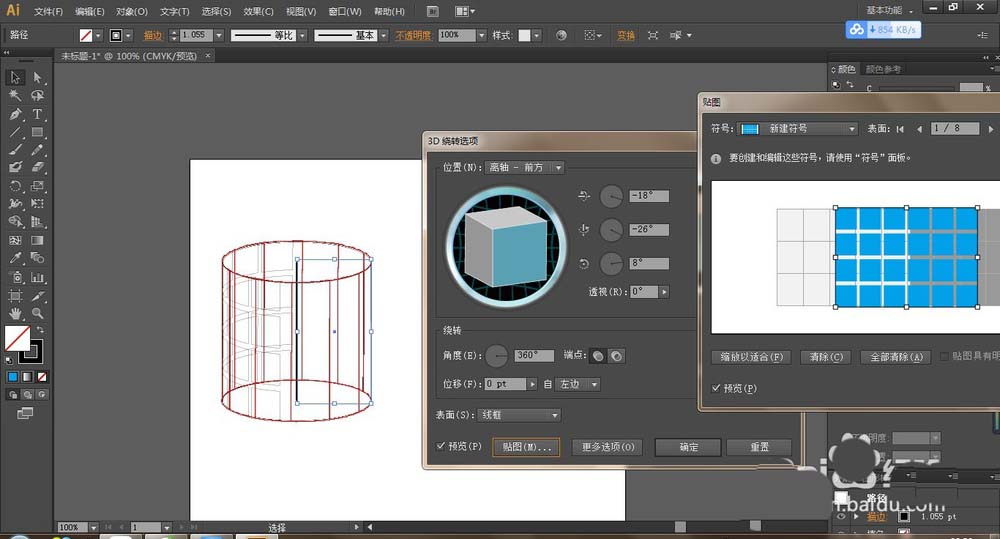Open the opacity percentage dropdown

[482, 36]
